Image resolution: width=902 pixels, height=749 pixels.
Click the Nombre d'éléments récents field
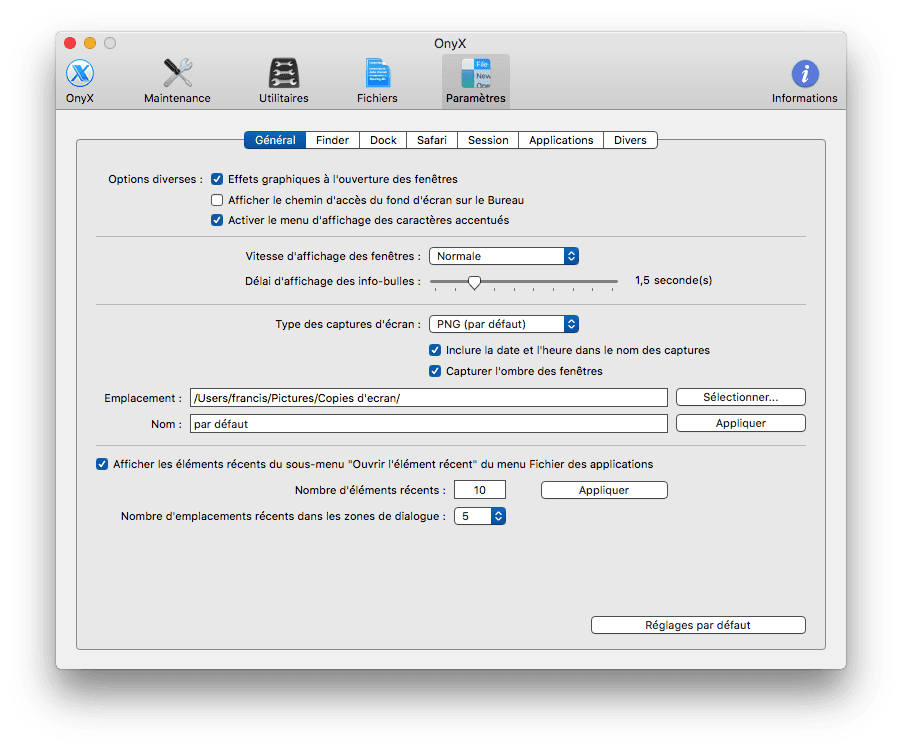[x=480, y=490]
